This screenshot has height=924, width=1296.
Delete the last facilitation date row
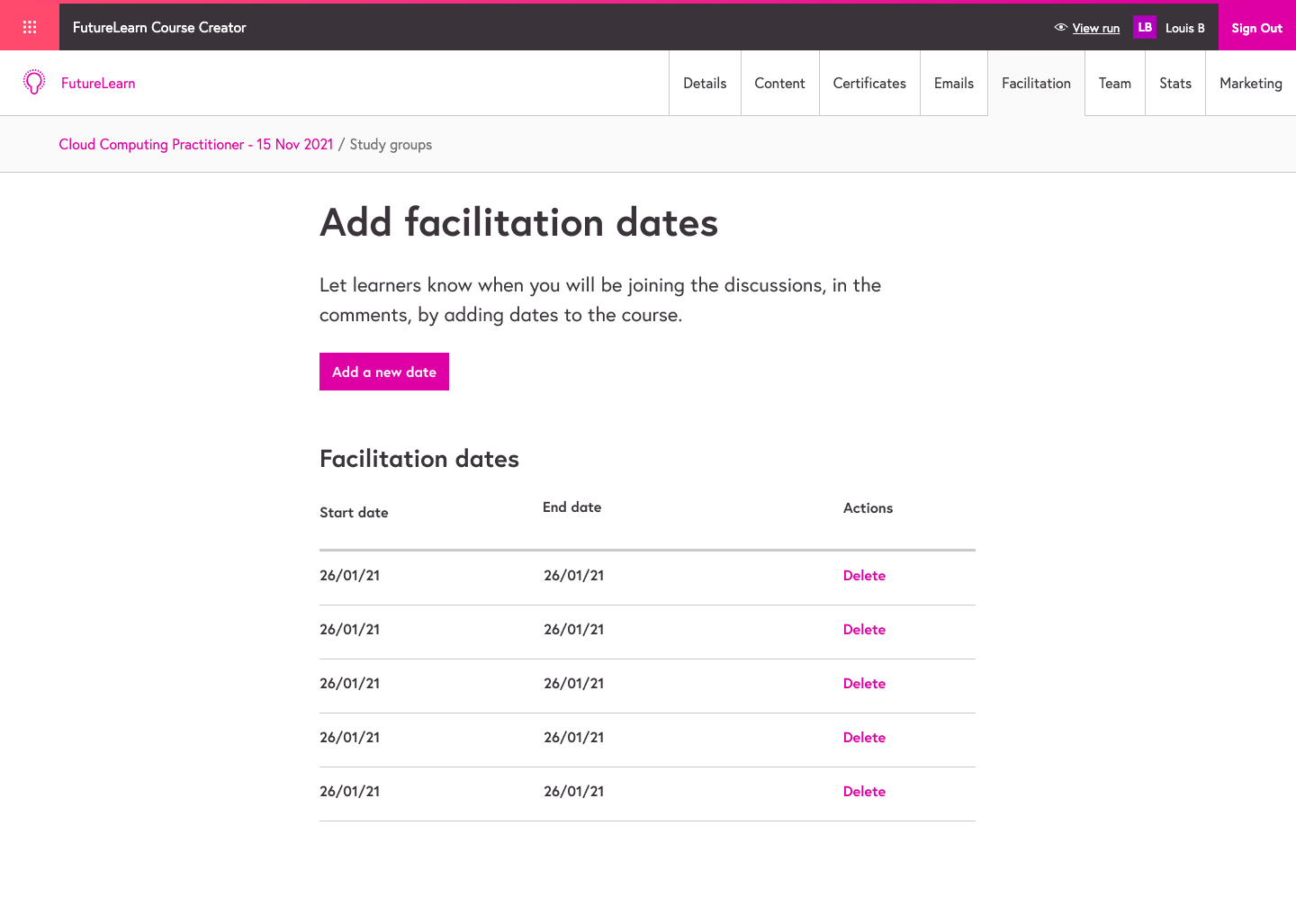click(x=864, y=792)
